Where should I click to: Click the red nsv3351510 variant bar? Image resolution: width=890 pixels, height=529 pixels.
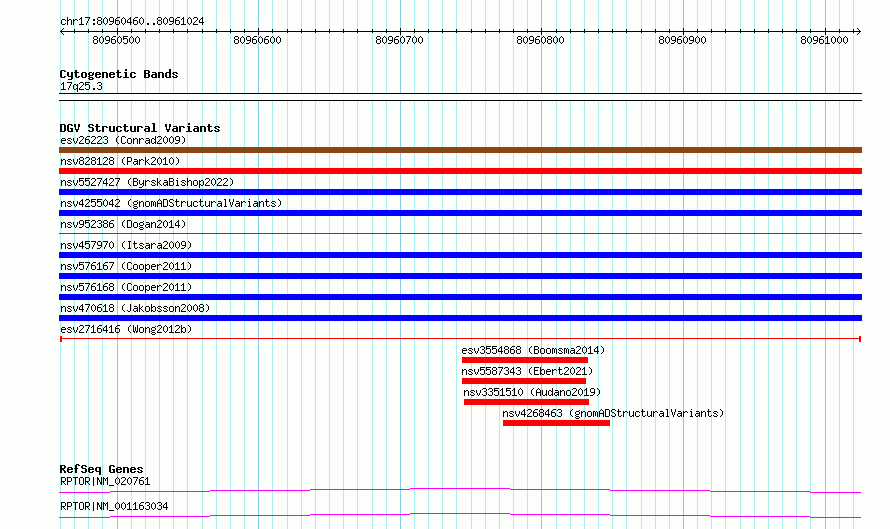[x=526, y=402]
